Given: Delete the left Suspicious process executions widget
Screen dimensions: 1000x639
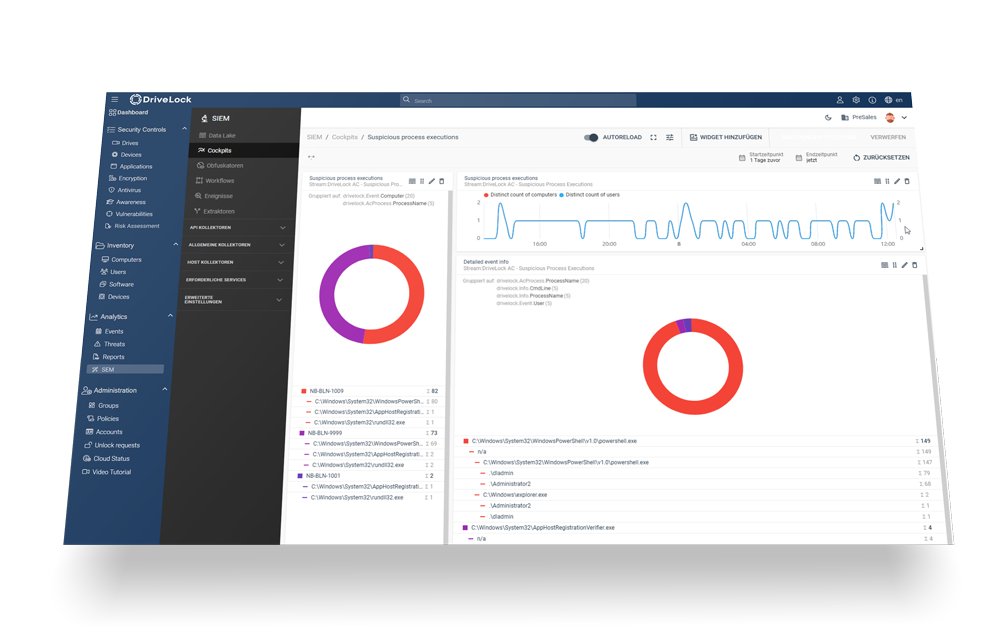Looking at the screenshot, I should 441,181.
